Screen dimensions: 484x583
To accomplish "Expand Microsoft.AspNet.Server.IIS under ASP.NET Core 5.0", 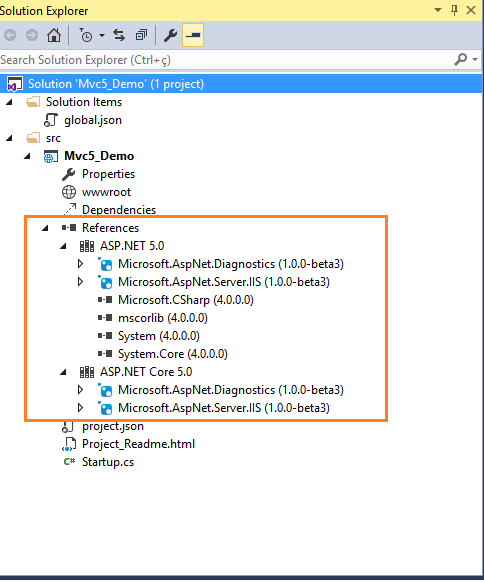I will tap(81, 408).
